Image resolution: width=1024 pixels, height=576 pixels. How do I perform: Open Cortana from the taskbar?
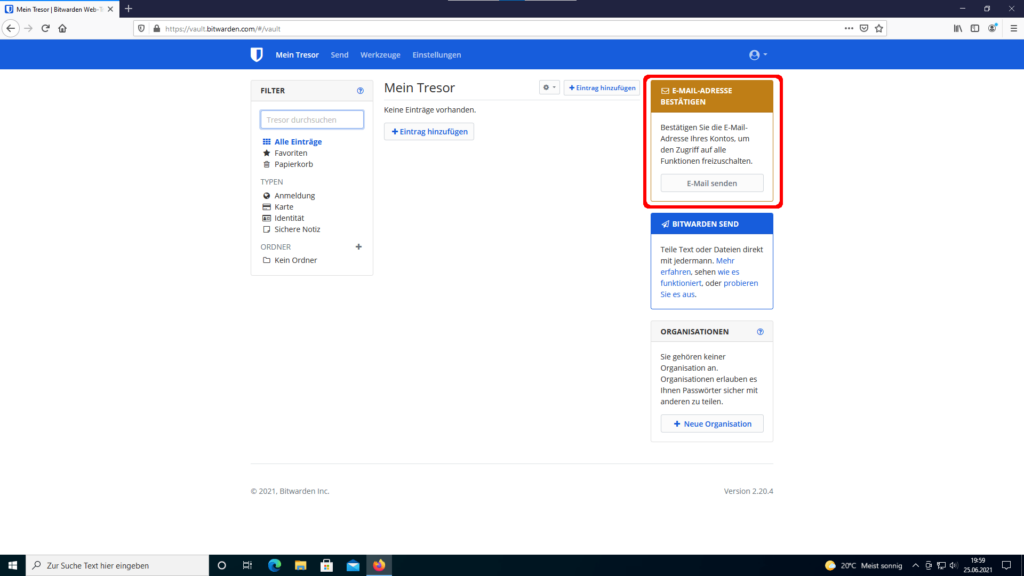[x=221, y=566]
